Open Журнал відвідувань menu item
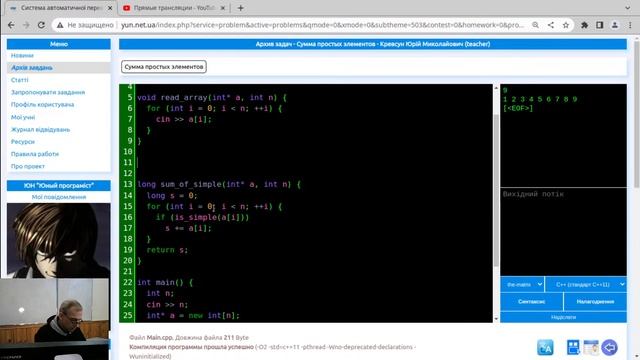Screen dimensions: 640x360 tap(40, 129)
